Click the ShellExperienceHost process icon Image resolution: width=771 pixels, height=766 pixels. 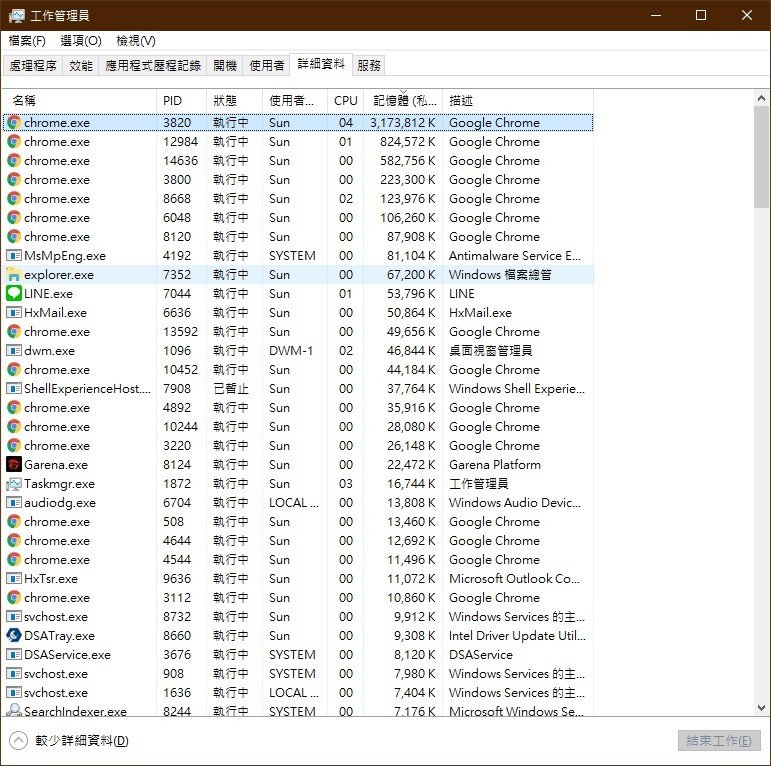tap(14, 388)
